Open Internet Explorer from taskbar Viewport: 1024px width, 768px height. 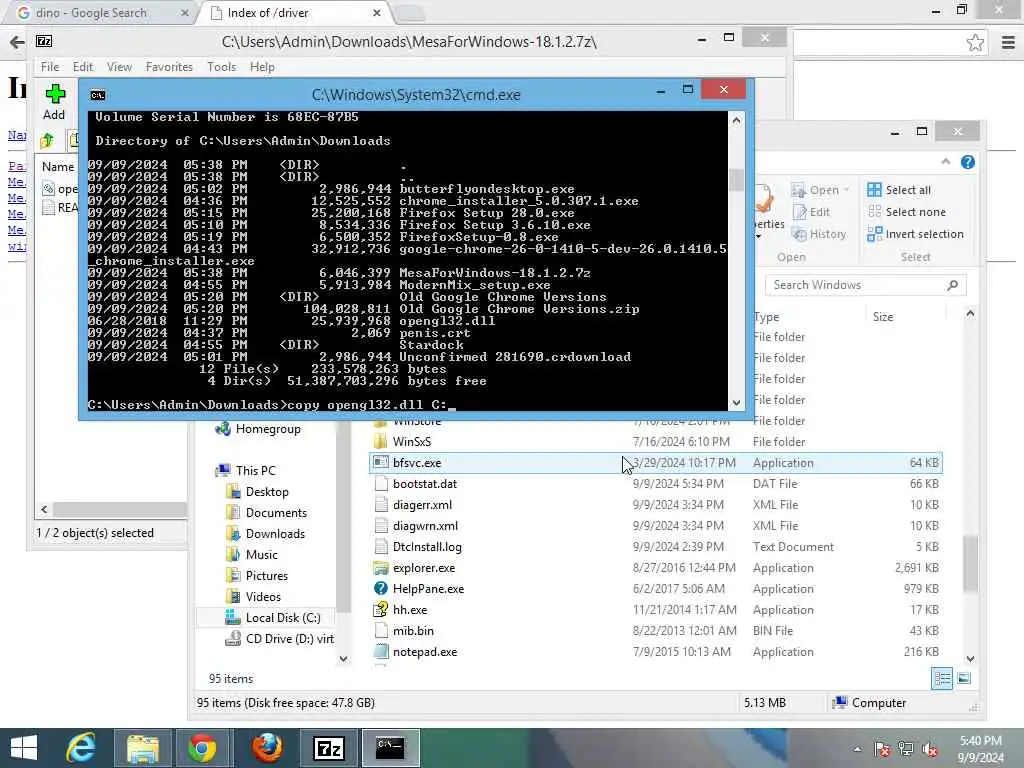[81, 748]
